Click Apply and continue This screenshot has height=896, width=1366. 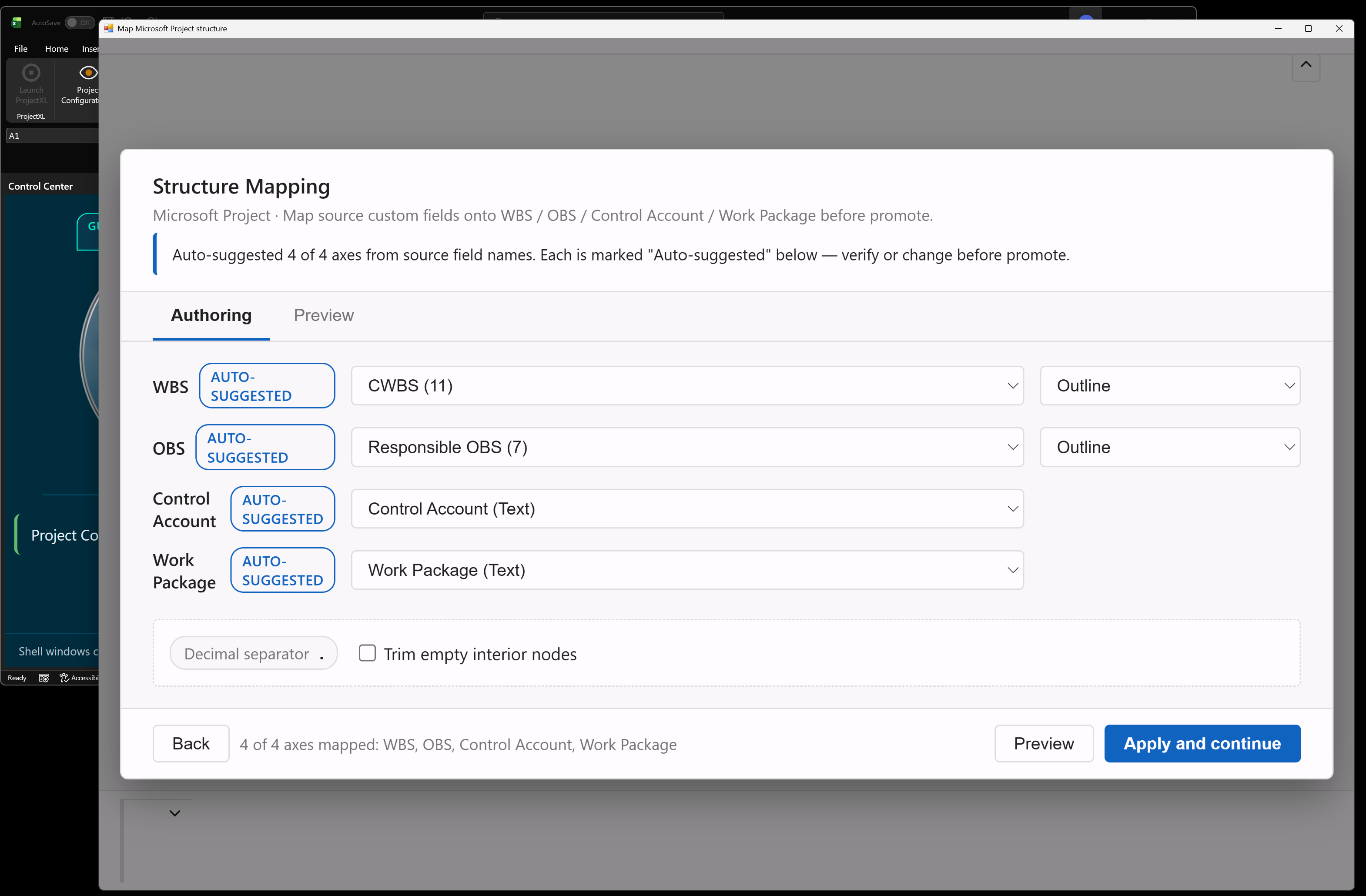[1202, 743]
